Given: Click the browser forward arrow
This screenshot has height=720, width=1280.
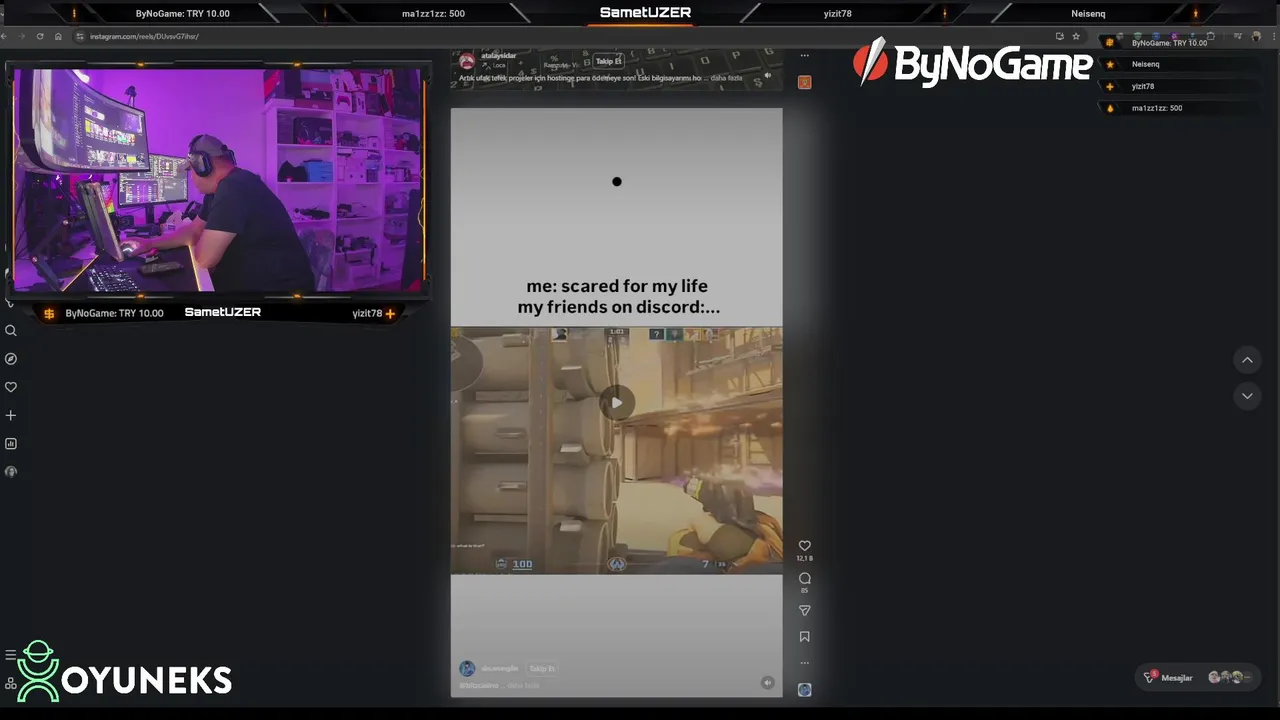Looking at the screenshot, I should 22,36.
